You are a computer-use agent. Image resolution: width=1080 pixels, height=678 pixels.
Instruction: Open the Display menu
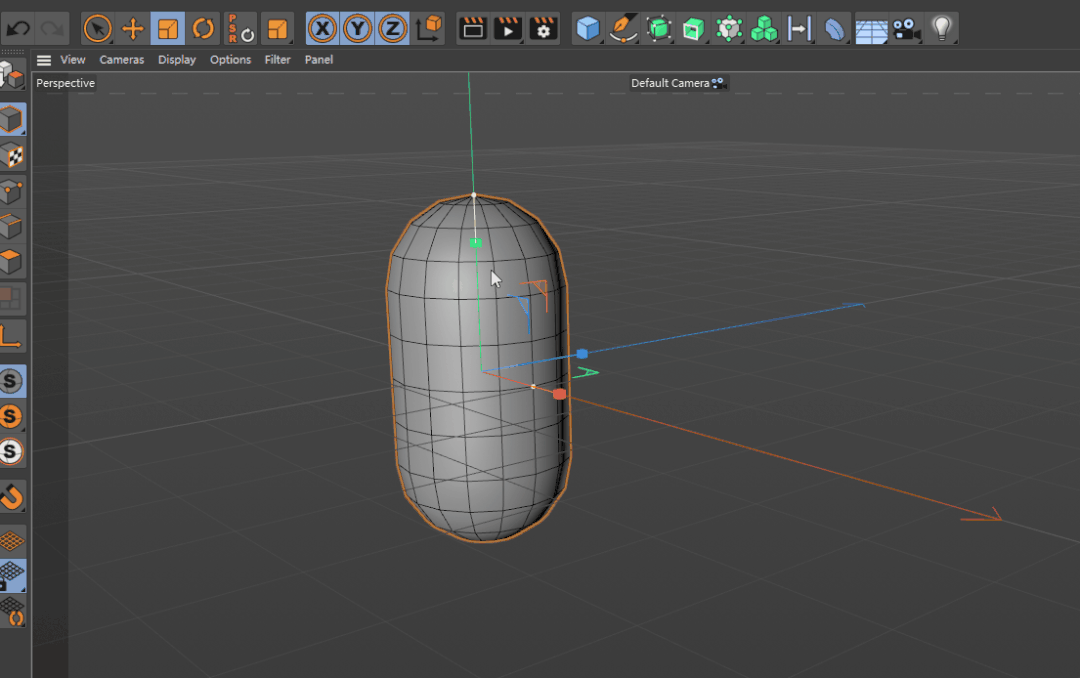177,60
